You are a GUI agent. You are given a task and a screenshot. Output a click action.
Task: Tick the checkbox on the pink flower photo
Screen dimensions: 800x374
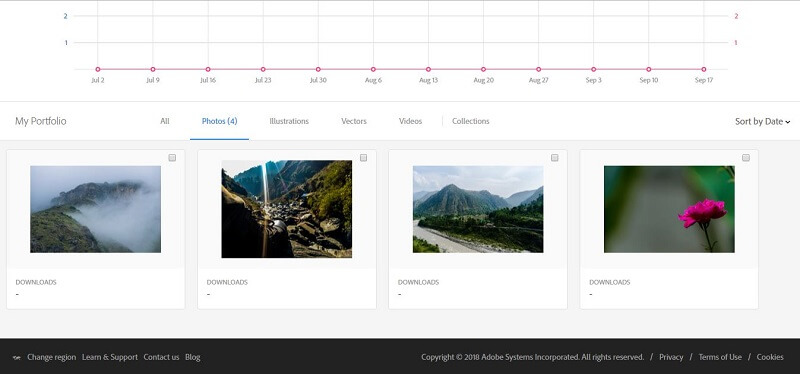click(x=746, y=158)
